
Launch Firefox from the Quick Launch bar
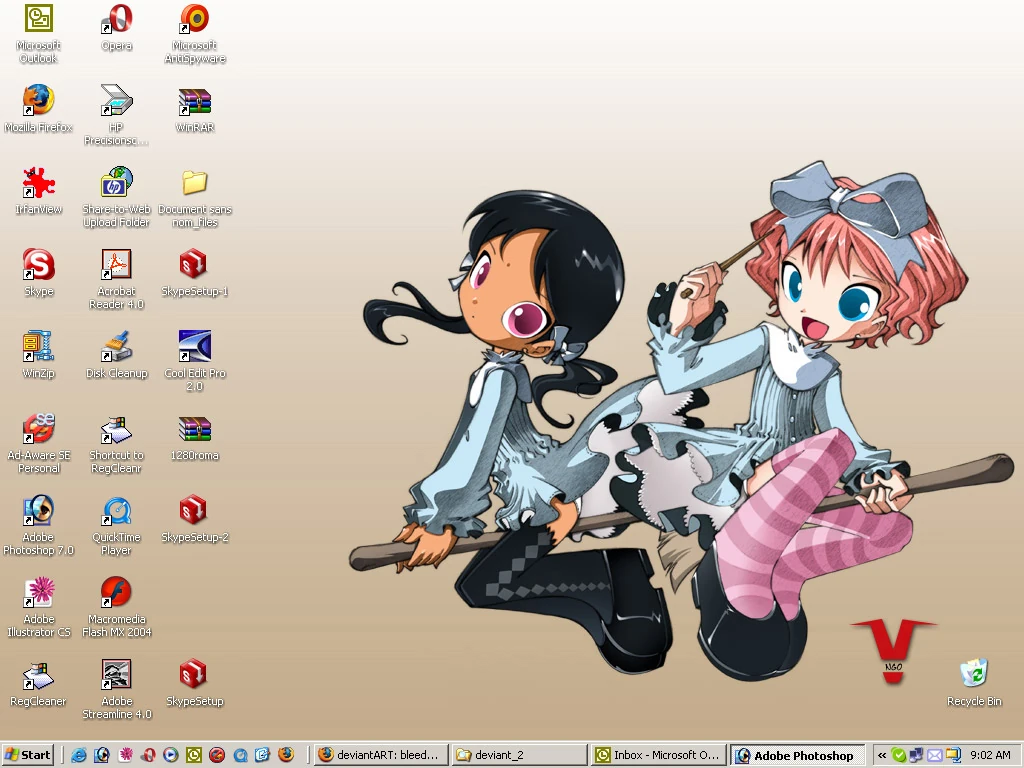285,755
